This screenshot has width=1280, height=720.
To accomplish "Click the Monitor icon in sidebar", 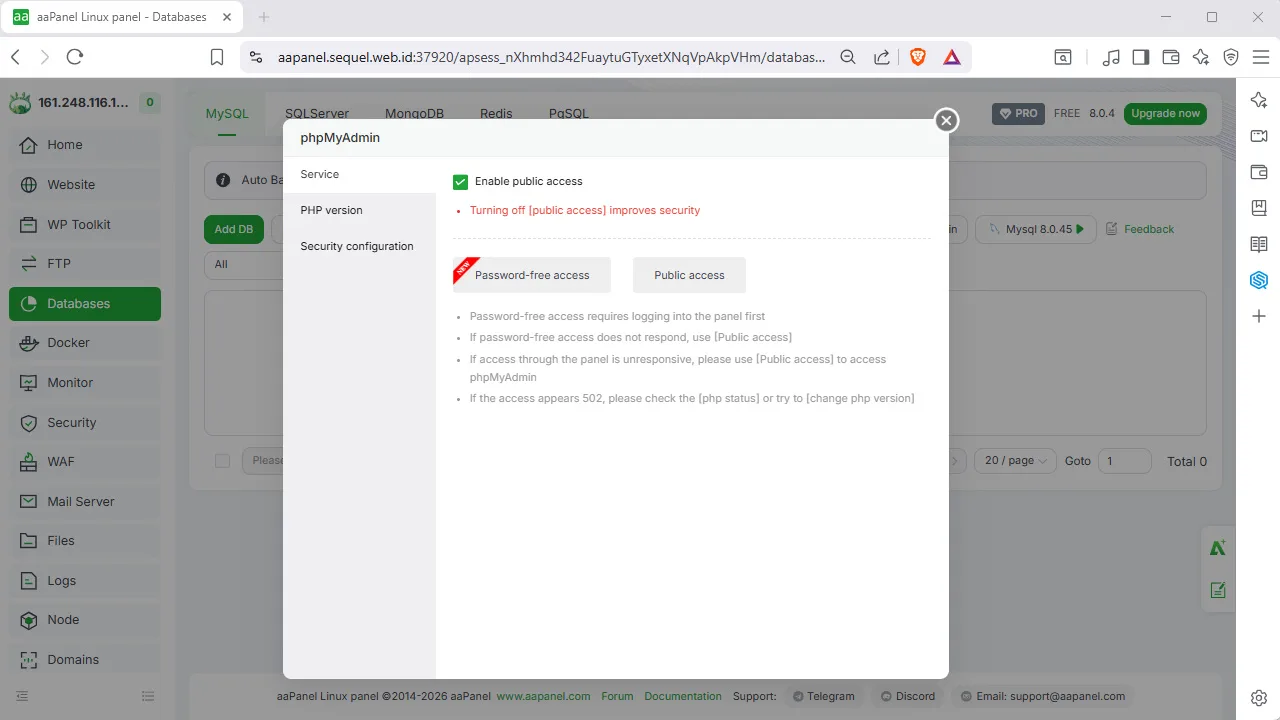I will [x=28, y=383].
